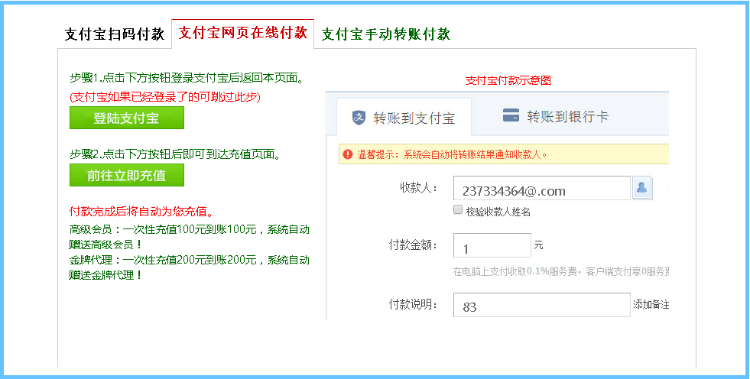This screenshot has width=750, height=379.
Task: Check the 校验收款人姓名 checkbox
Action: [x=458, y=210]
